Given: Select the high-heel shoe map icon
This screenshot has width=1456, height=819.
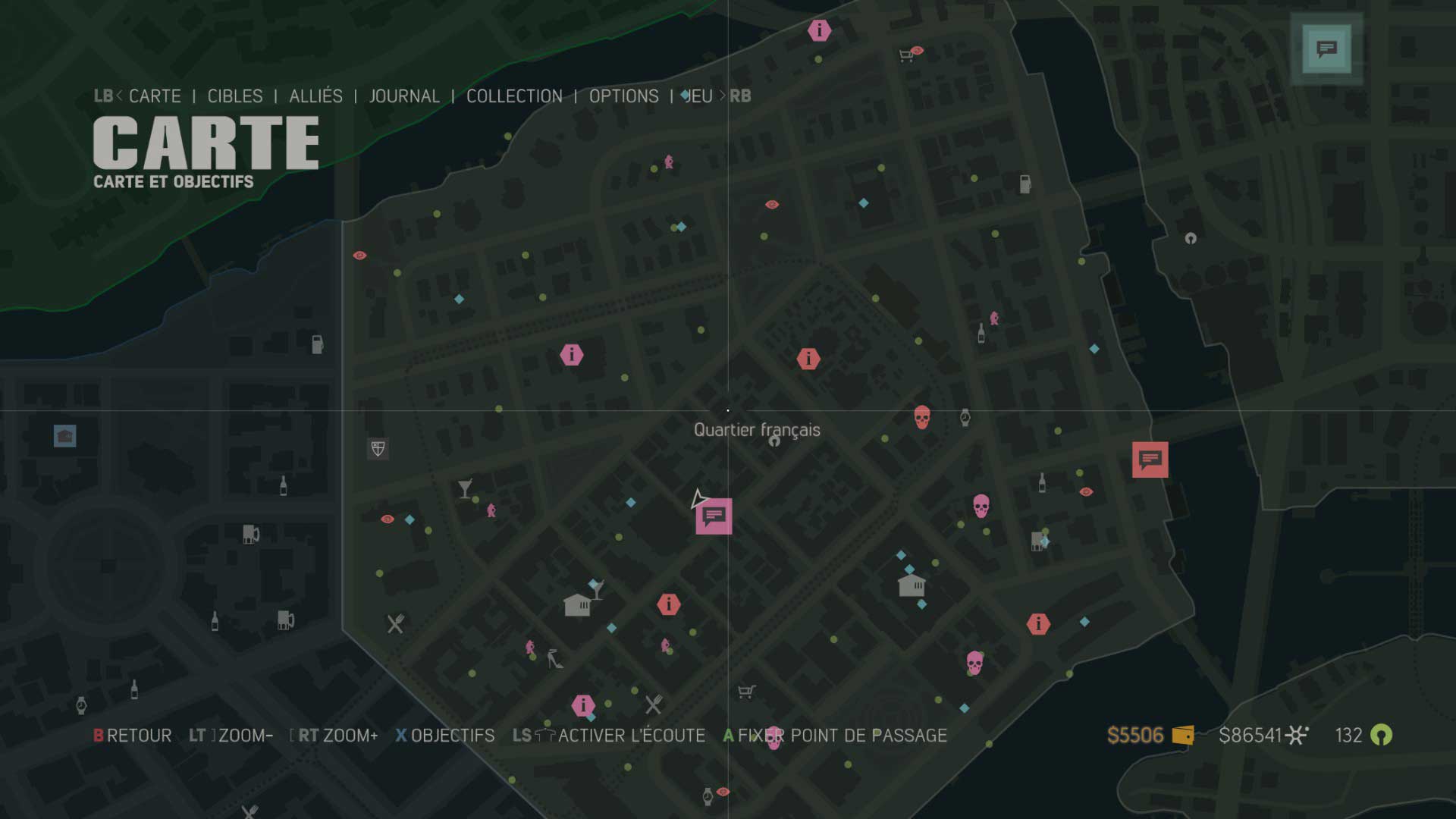Looking at the screenshot, I should pos(554,659).
